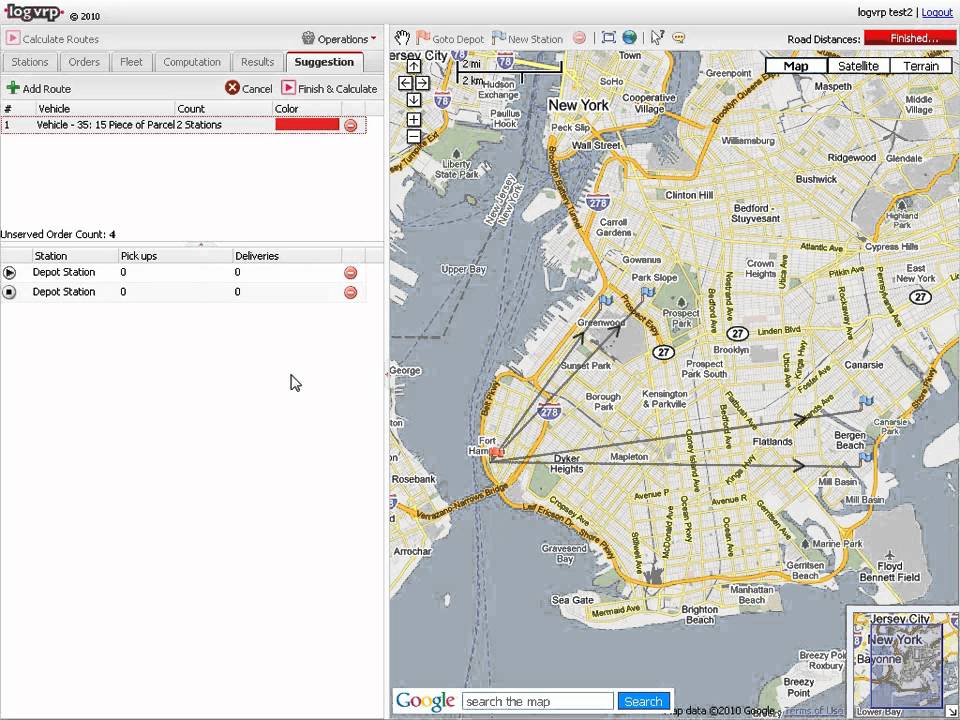This screenshot has height=720, width=960.
Task: Click the 2 Stations count cell
Action: coord(200,125)
